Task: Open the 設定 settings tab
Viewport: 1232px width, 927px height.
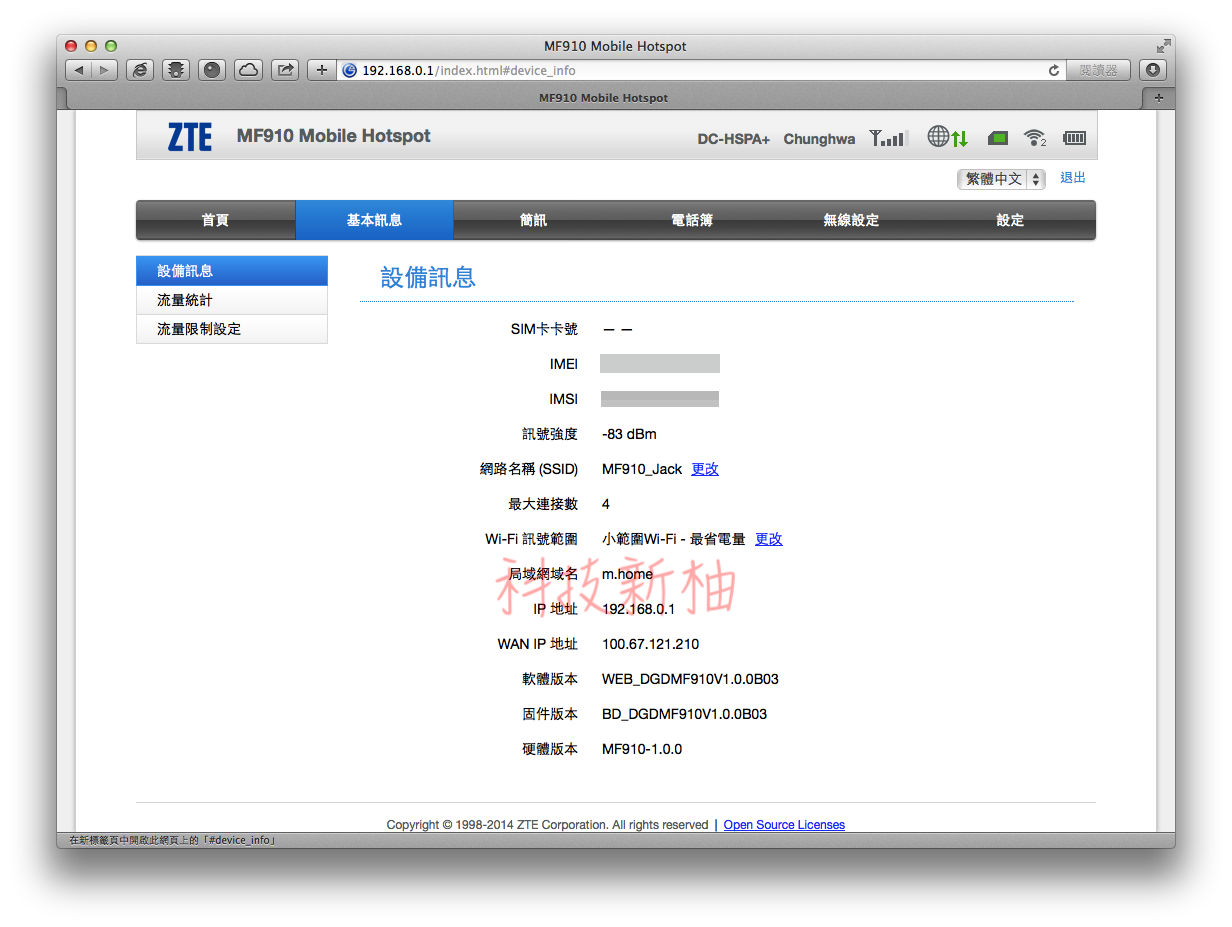Action: point(1010,220)
